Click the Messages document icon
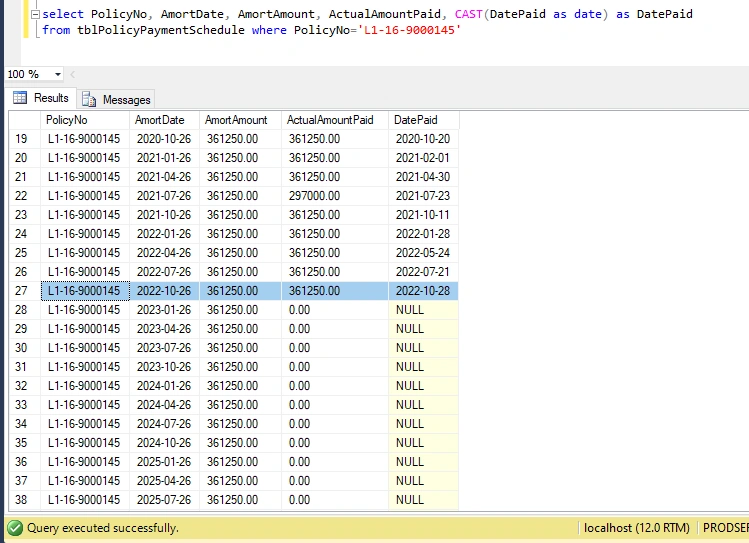 coord(89,99)
